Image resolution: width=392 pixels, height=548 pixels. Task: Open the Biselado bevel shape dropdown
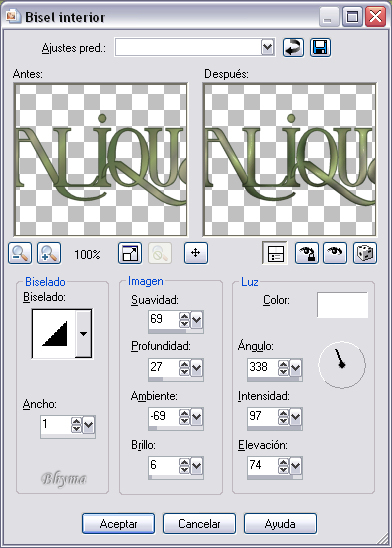(84, 334)
